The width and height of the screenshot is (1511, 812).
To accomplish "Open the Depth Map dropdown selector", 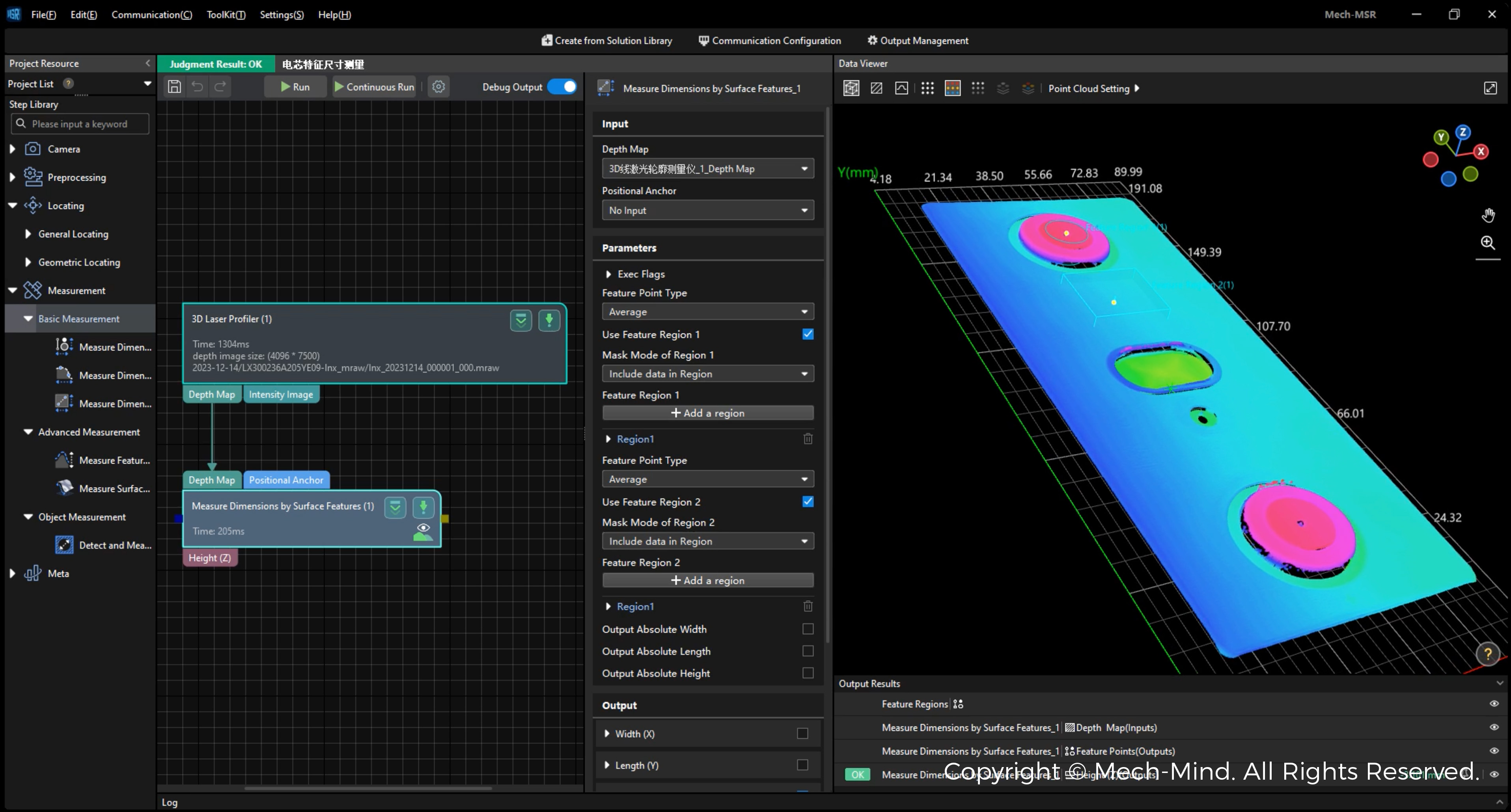I will coord(707,168).
